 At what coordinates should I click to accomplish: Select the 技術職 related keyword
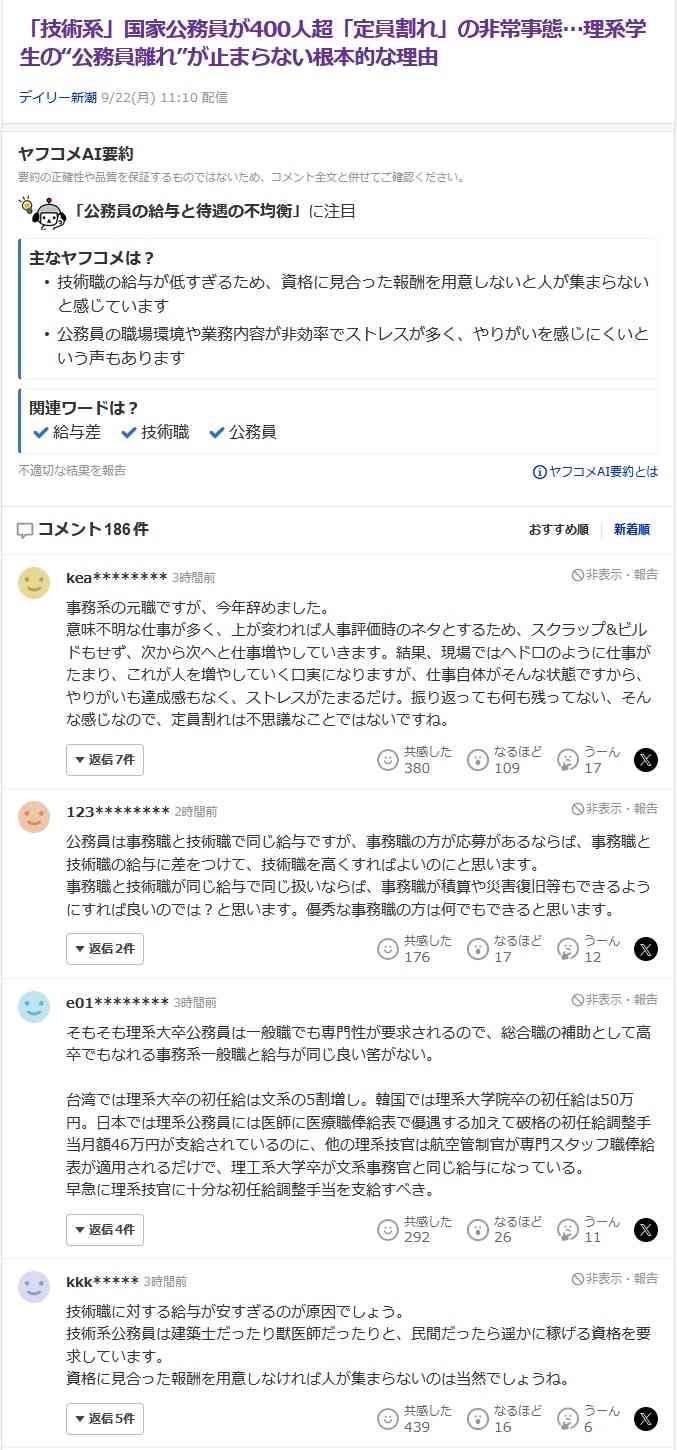point(156,432)
